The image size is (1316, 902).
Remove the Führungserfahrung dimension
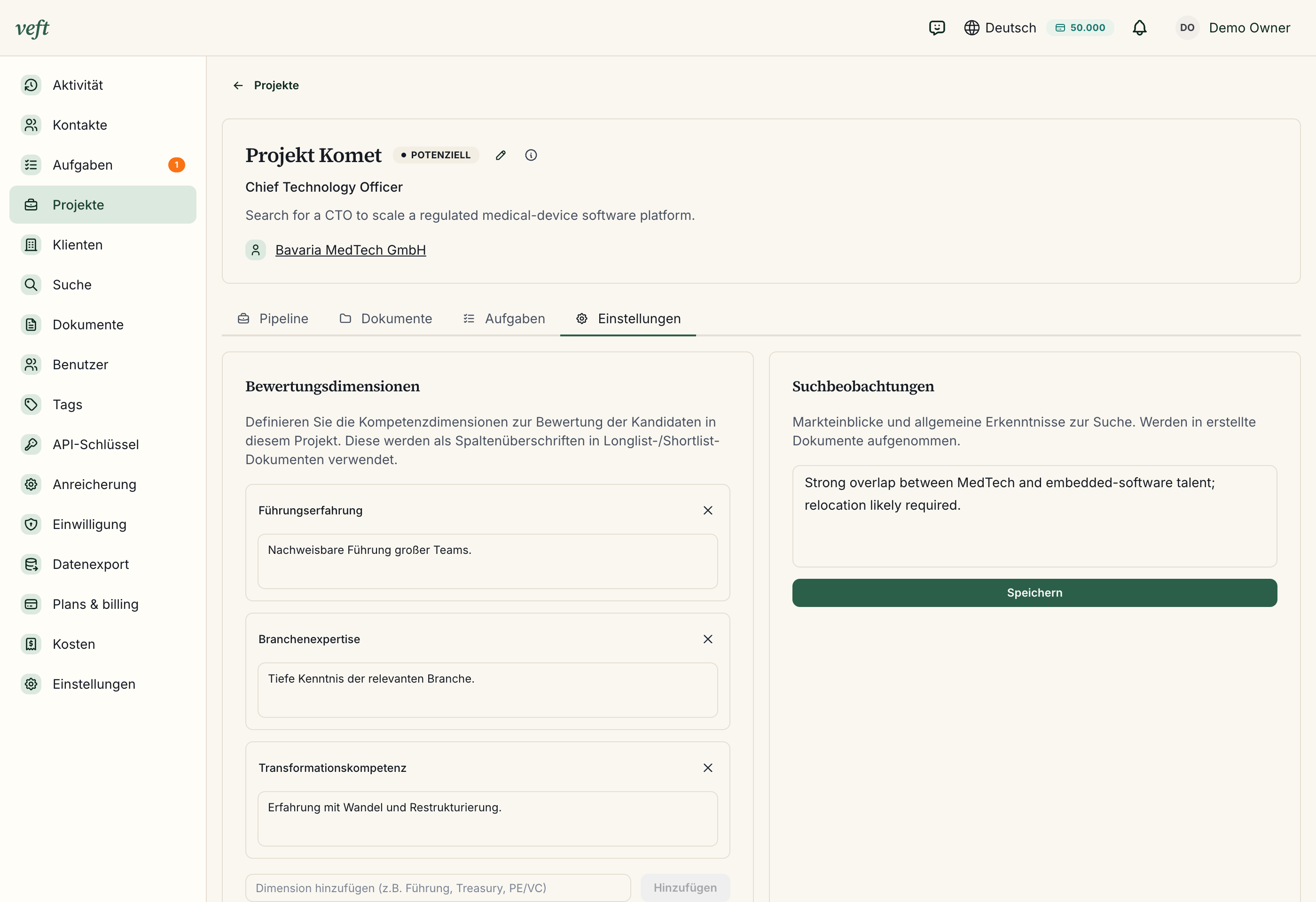tap(708, 510)
